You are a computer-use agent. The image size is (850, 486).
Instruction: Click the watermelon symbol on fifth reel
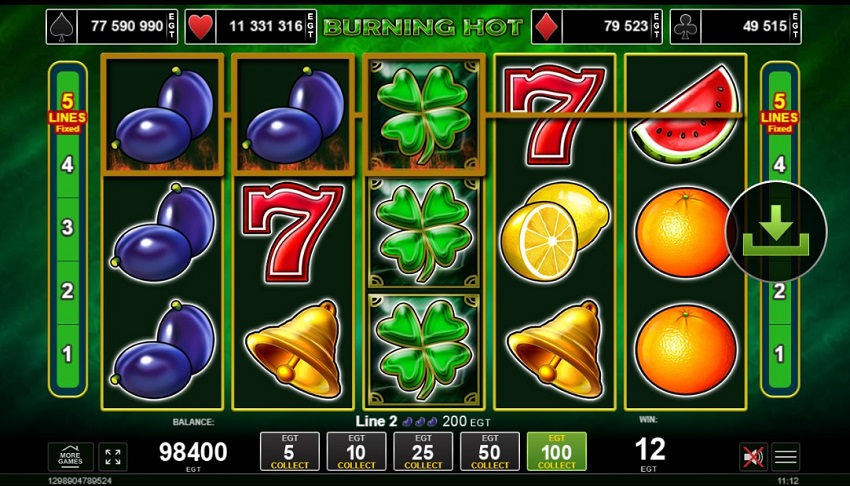[x=686, y=114]
